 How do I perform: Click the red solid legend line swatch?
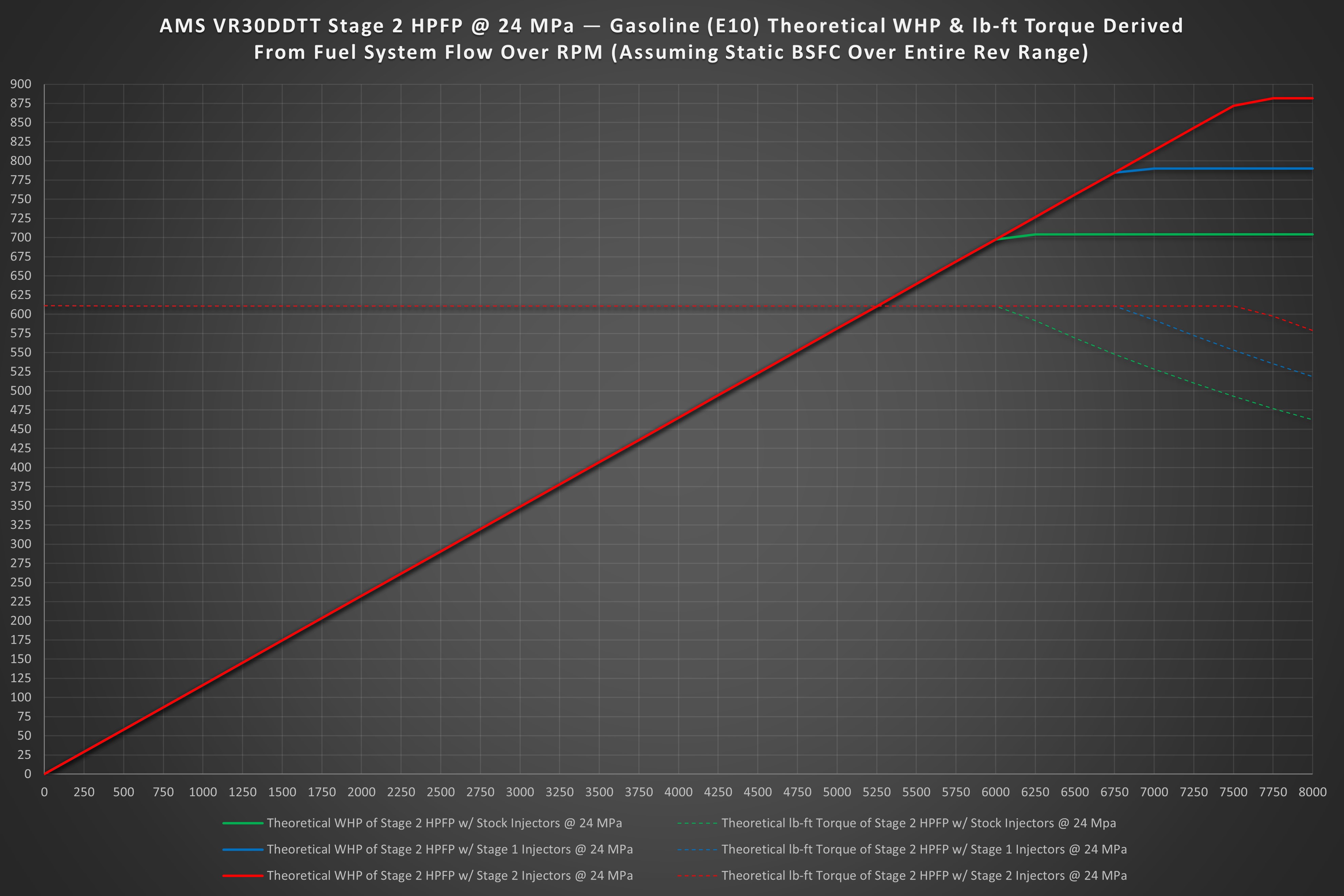point(243,875)
